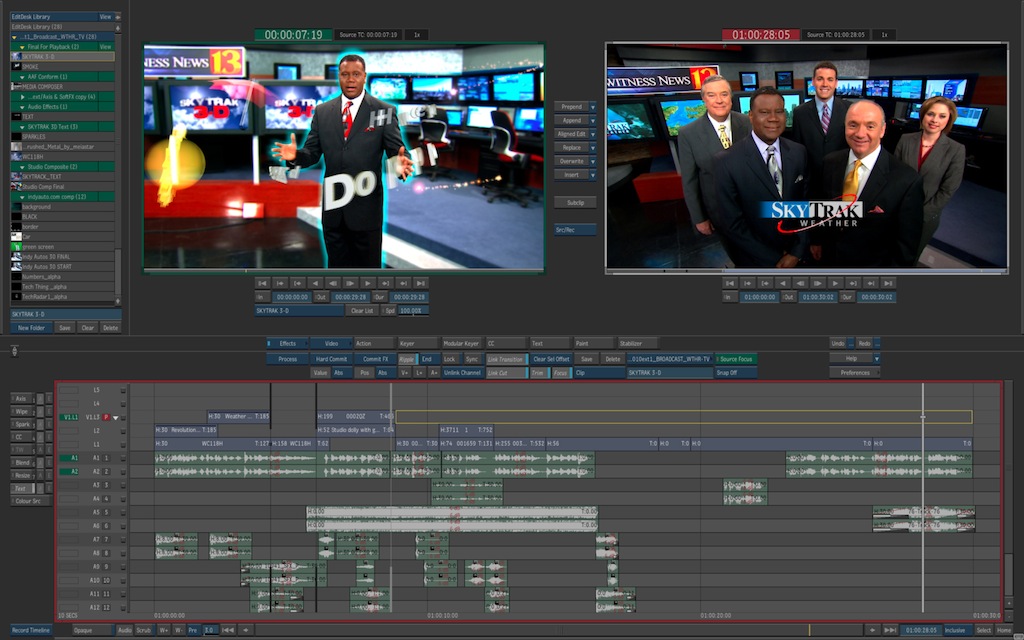Go to start in record player
1024x640 pixels.
730,283
